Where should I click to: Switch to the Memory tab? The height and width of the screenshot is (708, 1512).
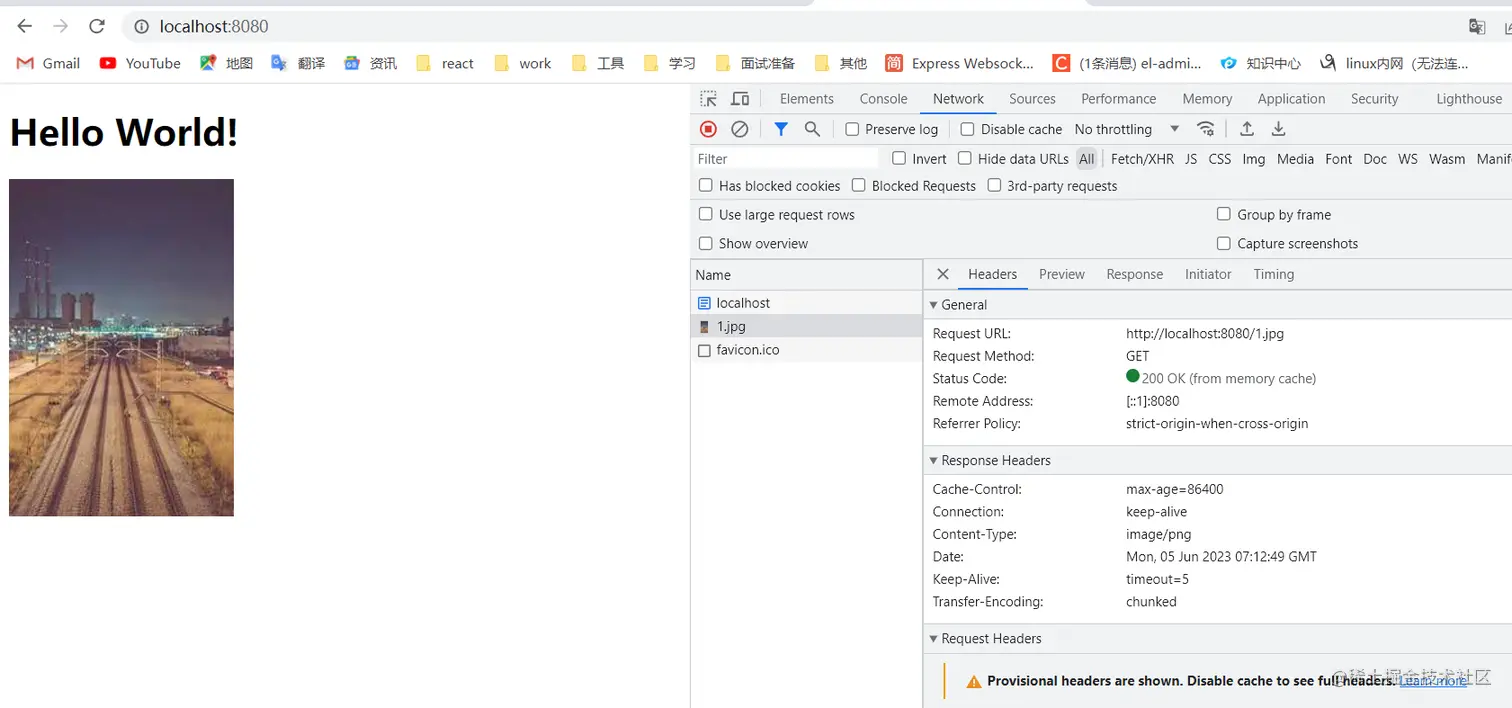tap(1207, 99)
